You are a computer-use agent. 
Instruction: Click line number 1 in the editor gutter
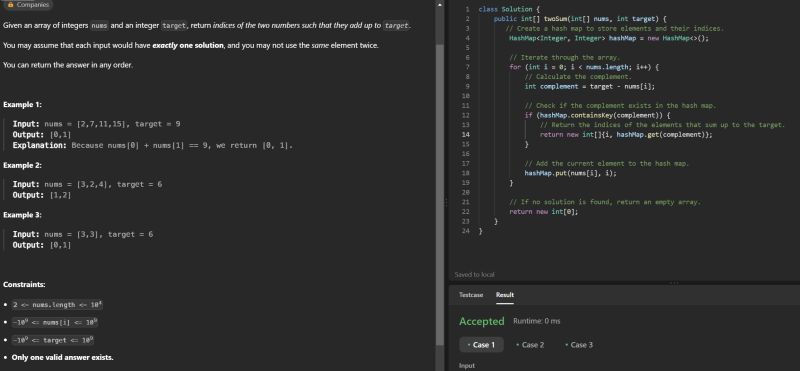point(467,9)
